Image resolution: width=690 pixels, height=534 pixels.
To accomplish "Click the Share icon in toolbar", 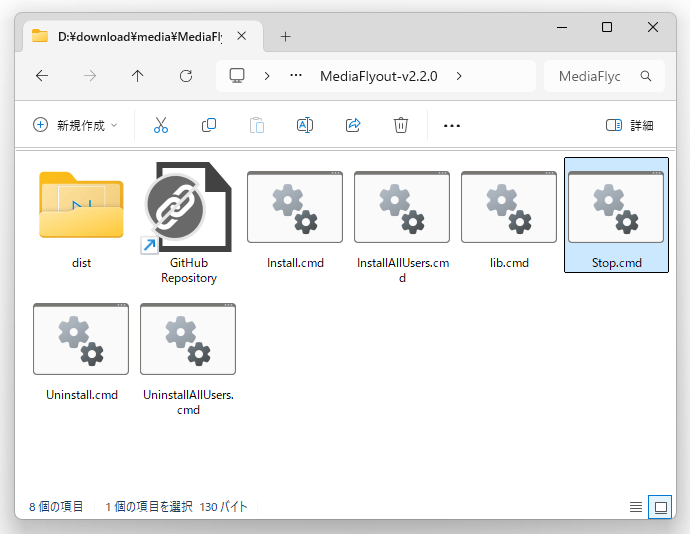I will coord(353,125).
